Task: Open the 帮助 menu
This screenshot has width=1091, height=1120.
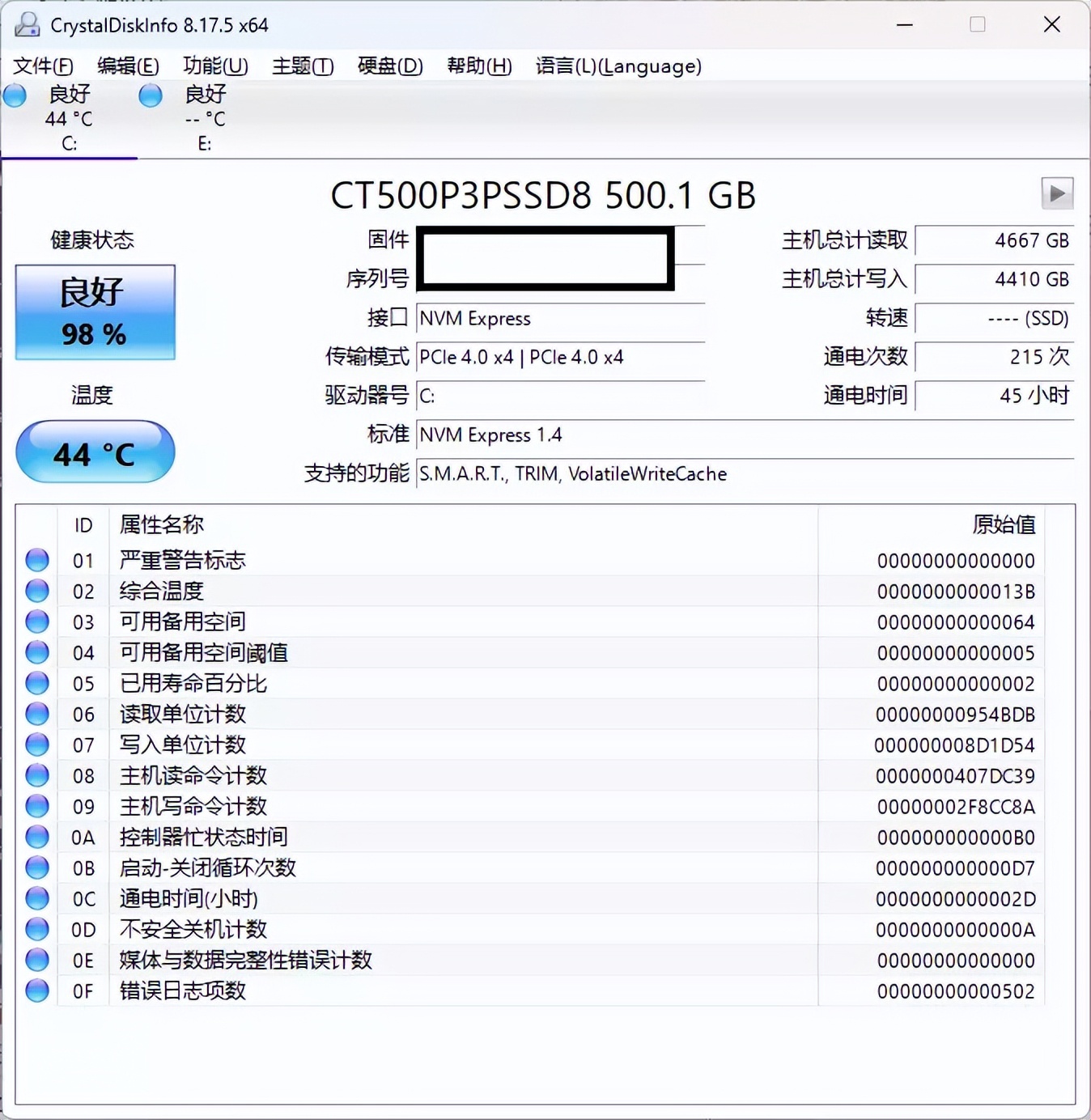Action: click(479, 66)
